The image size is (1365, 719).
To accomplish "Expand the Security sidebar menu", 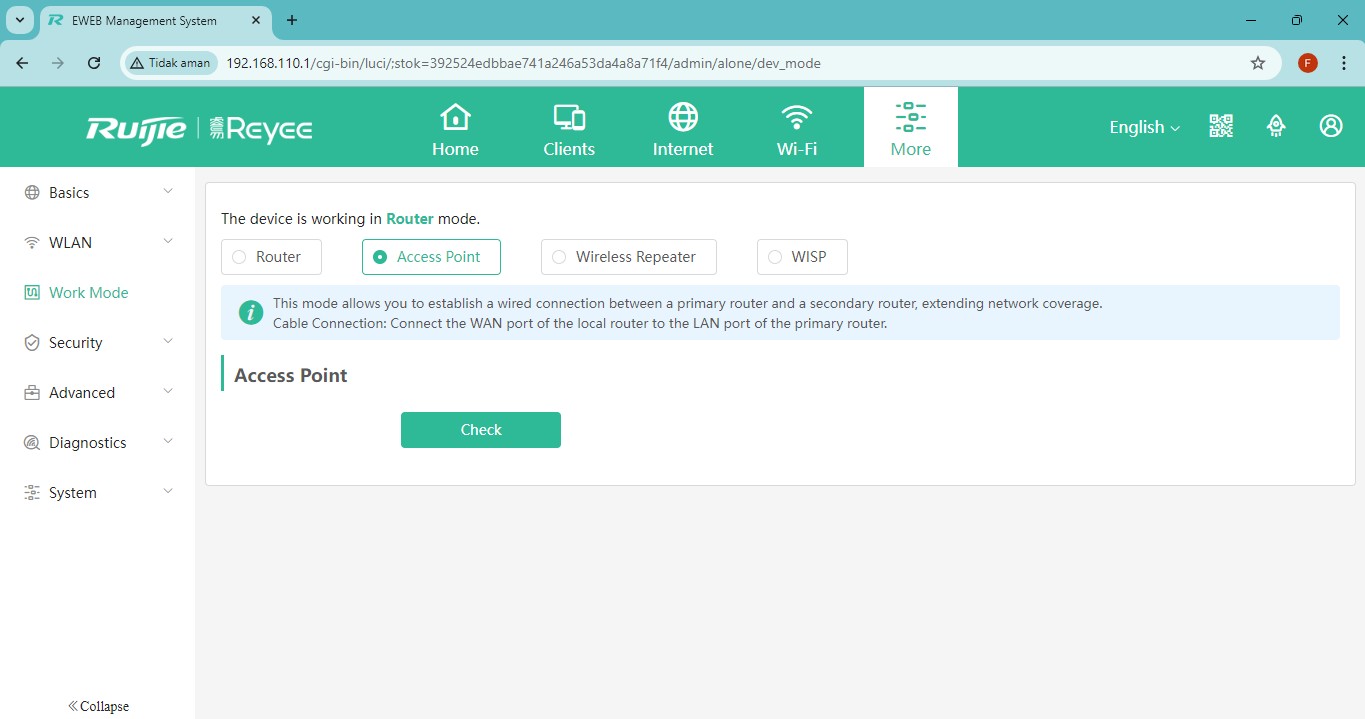I will (x=98, y=343).
